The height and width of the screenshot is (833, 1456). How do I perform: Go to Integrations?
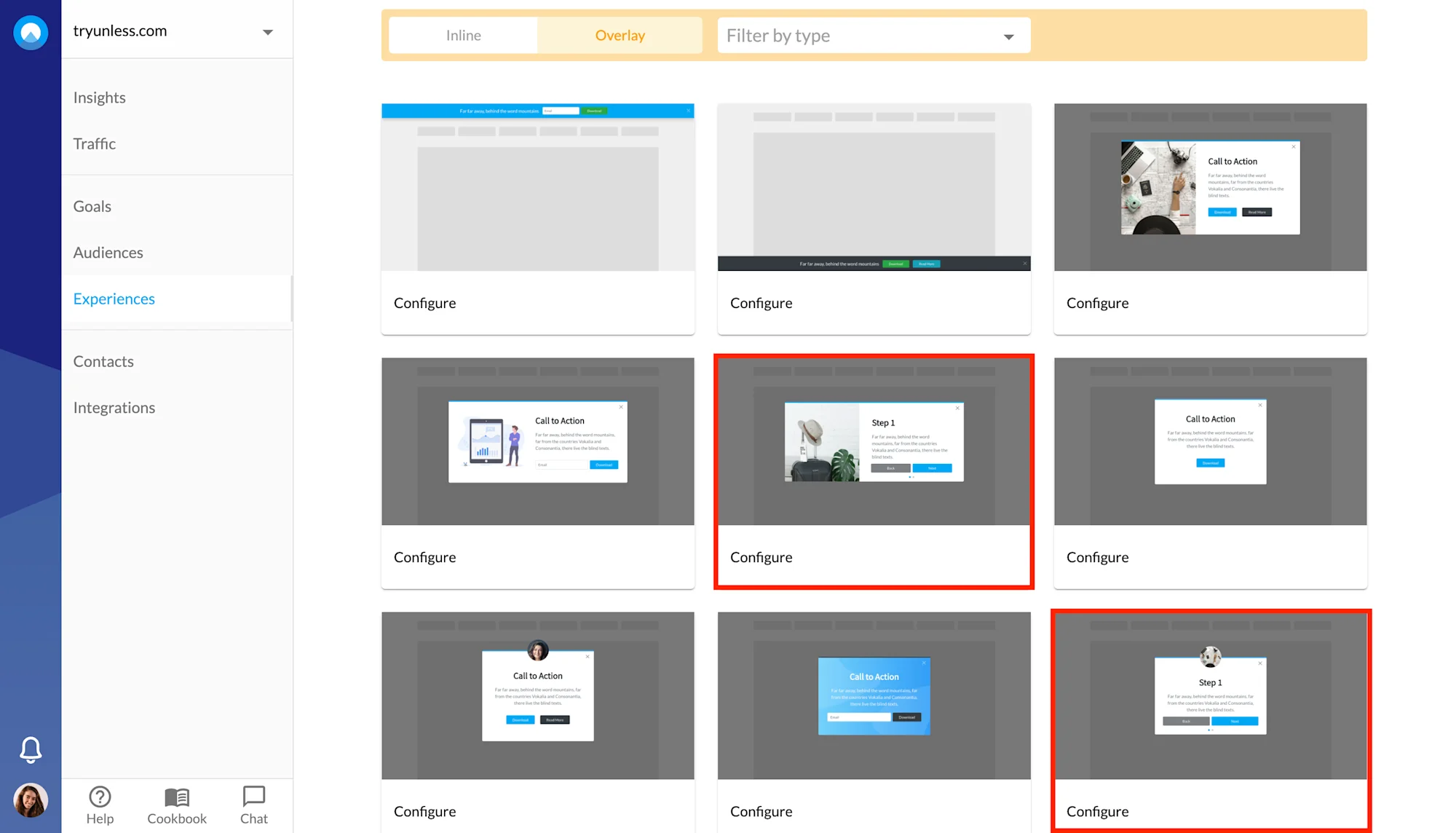point(114,407)
